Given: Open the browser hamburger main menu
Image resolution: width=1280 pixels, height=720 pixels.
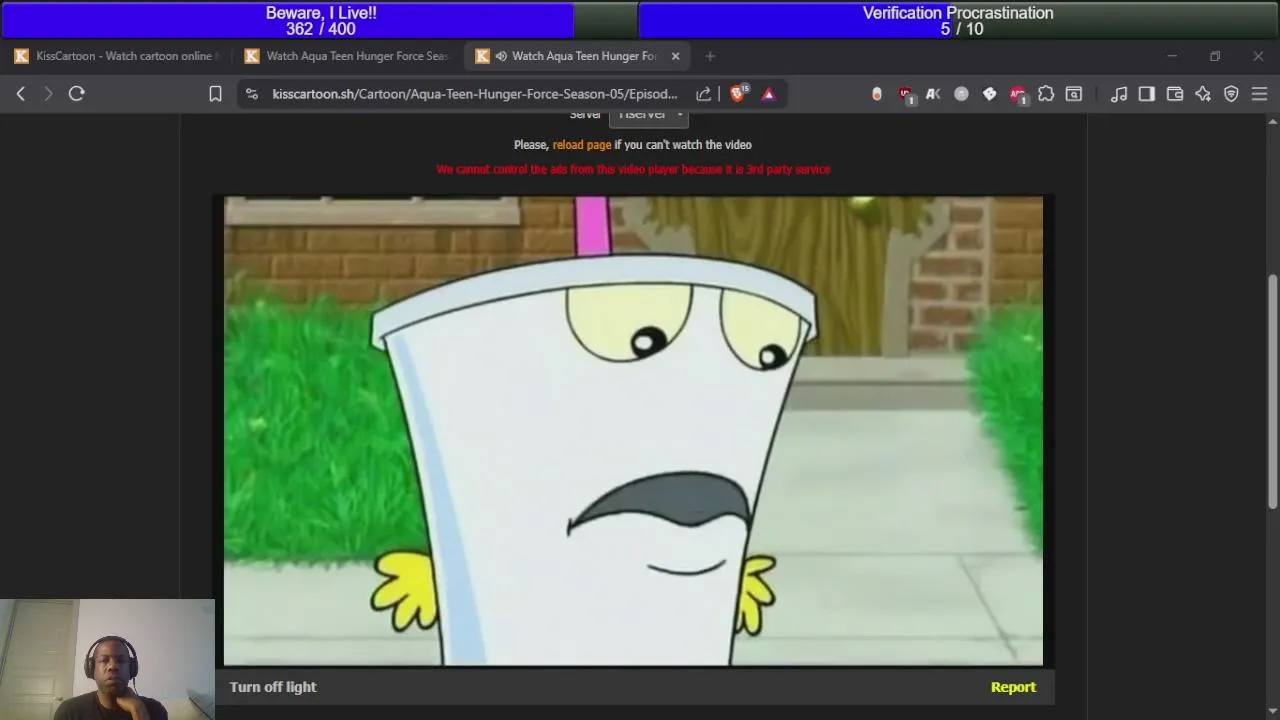Looking at the screenshot, I should click(1259, 94).
